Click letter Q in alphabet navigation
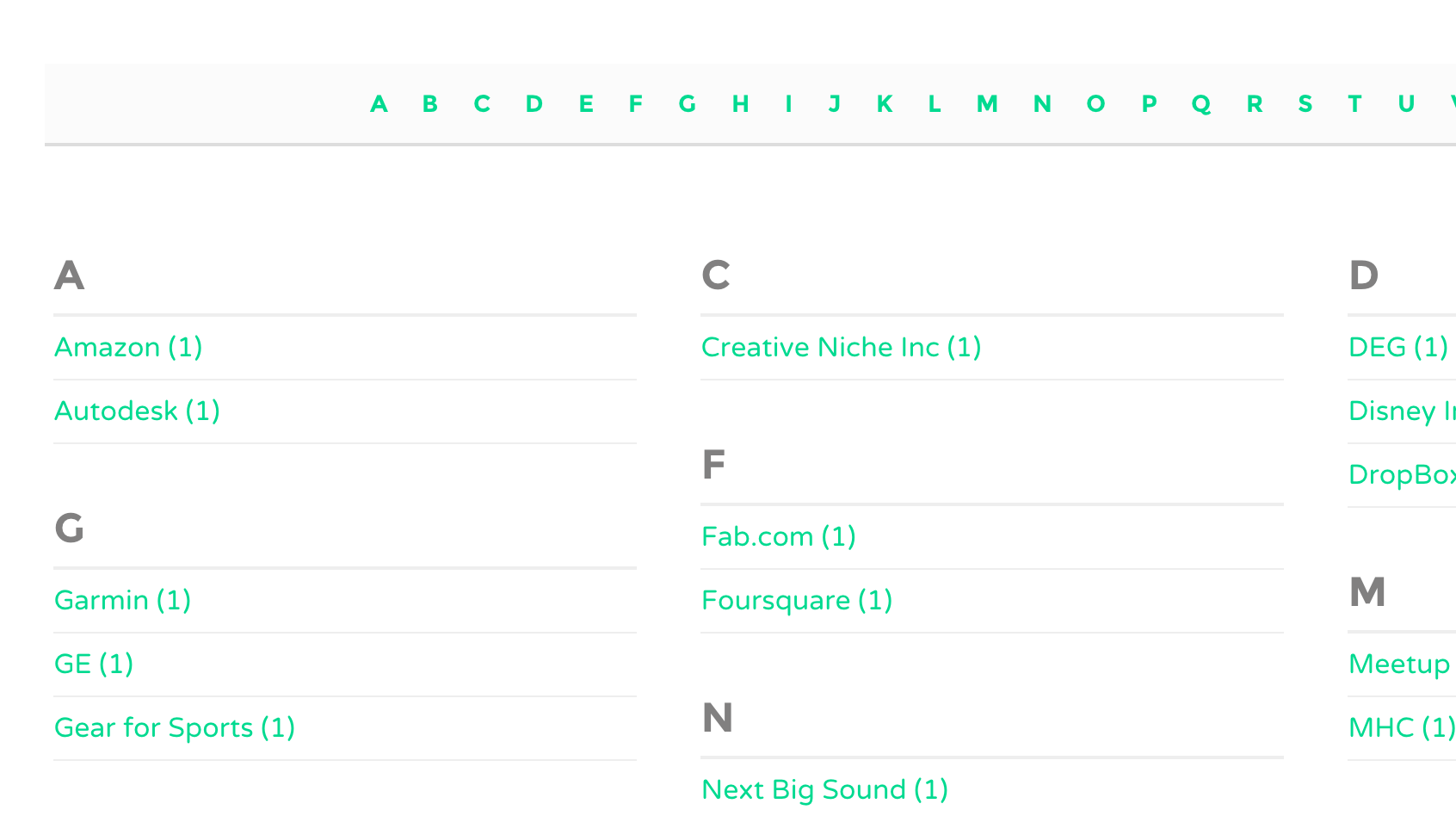Screen dimensions: 1456x816 (x=1201, y=104)
